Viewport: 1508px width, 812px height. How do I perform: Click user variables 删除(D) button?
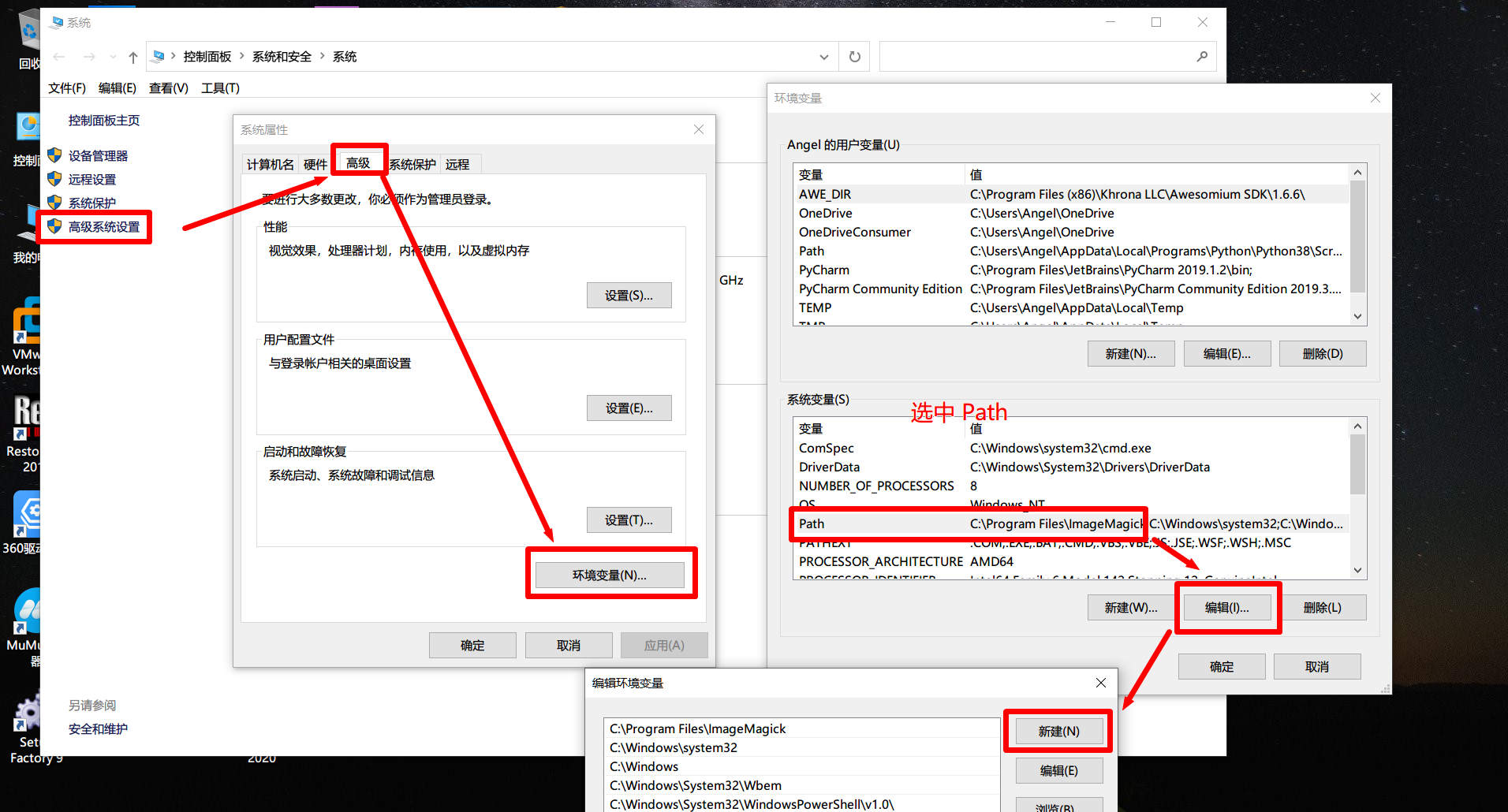click(1323, 354)
